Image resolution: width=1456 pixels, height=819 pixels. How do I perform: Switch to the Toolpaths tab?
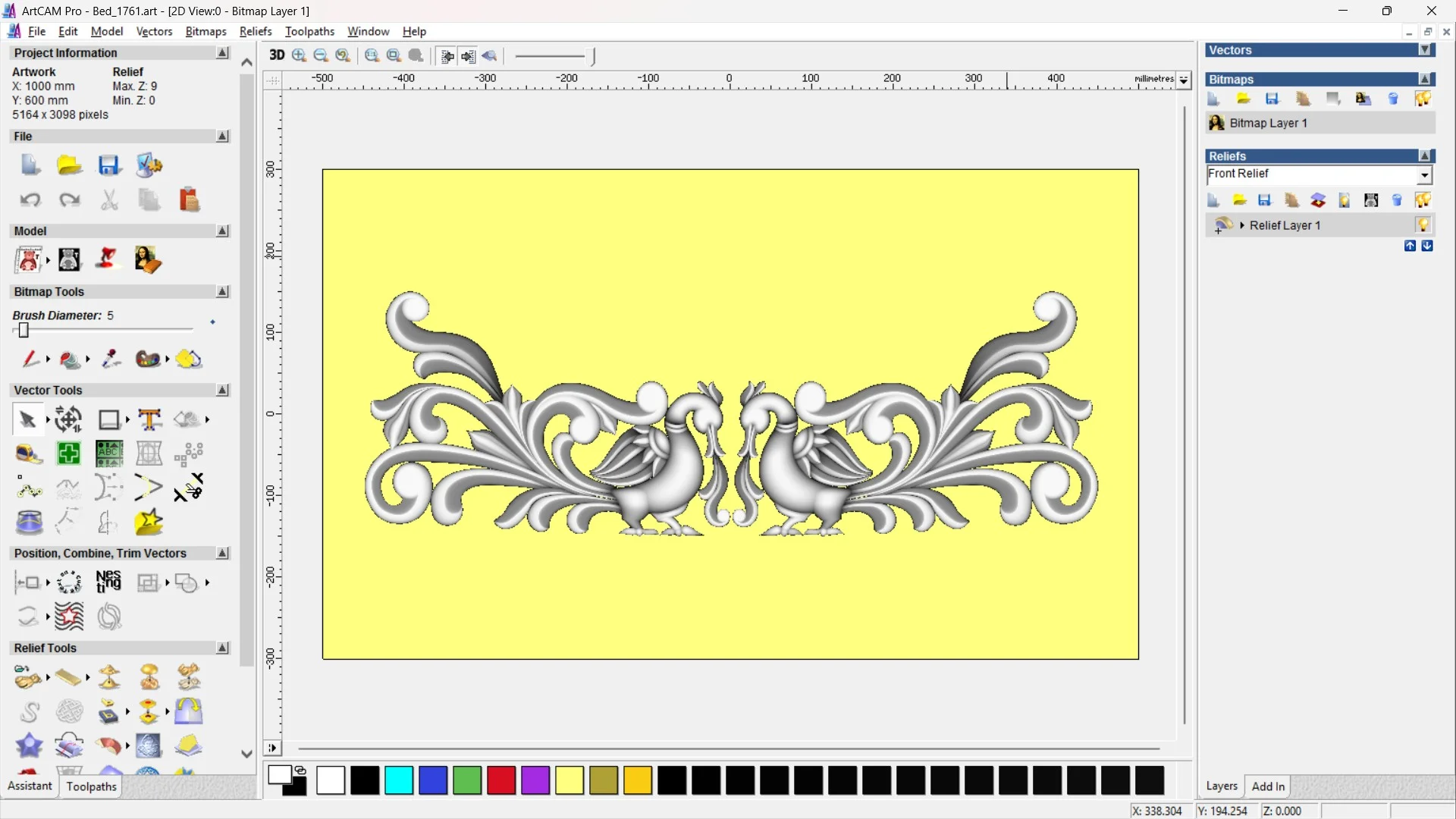pyautogui.click(x=91, y=786)
